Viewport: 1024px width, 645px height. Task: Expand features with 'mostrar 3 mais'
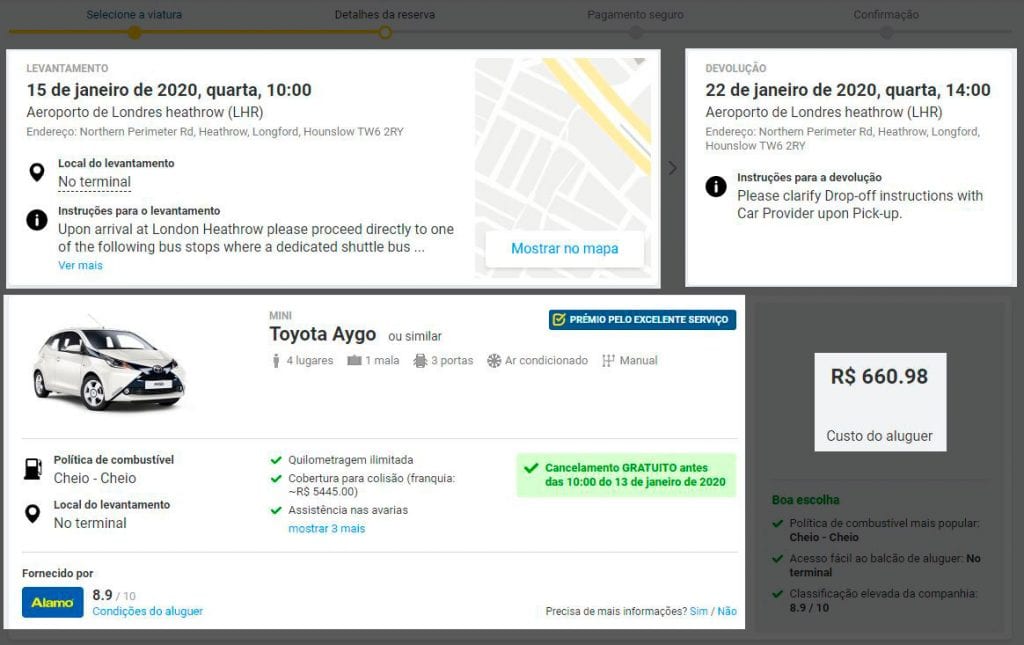tap(327, 529)
